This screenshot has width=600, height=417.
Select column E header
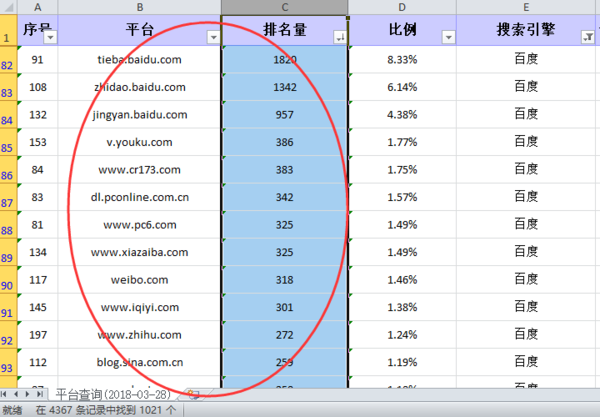pos(526,7)
